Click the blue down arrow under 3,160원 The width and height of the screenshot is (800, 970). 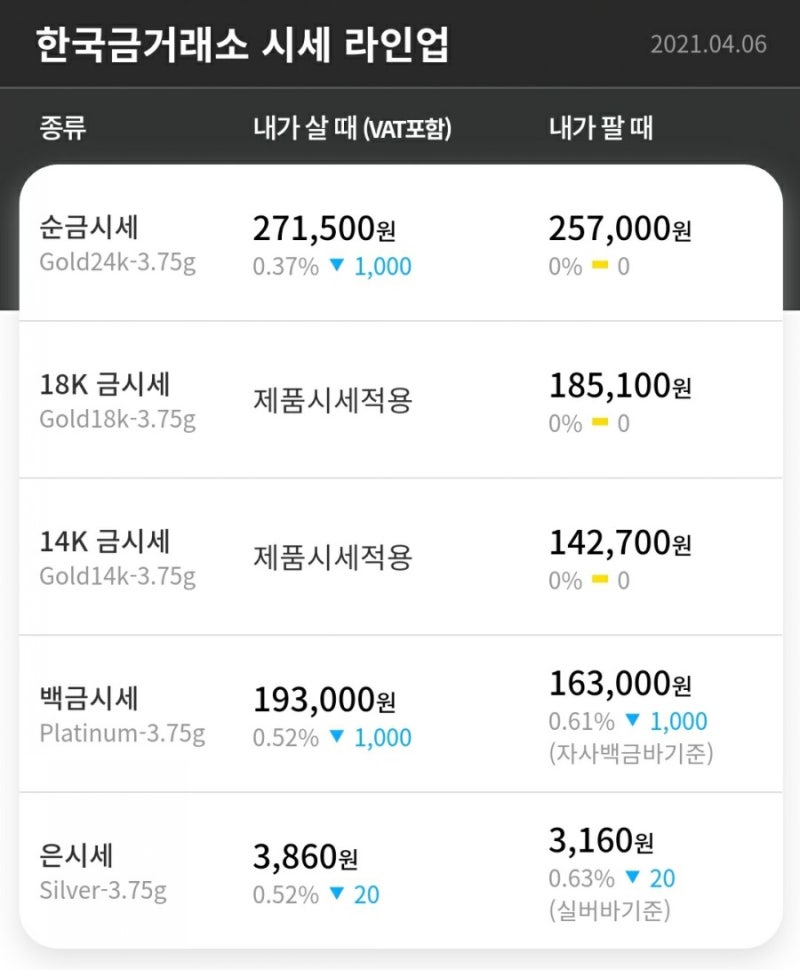pos(632,877)
